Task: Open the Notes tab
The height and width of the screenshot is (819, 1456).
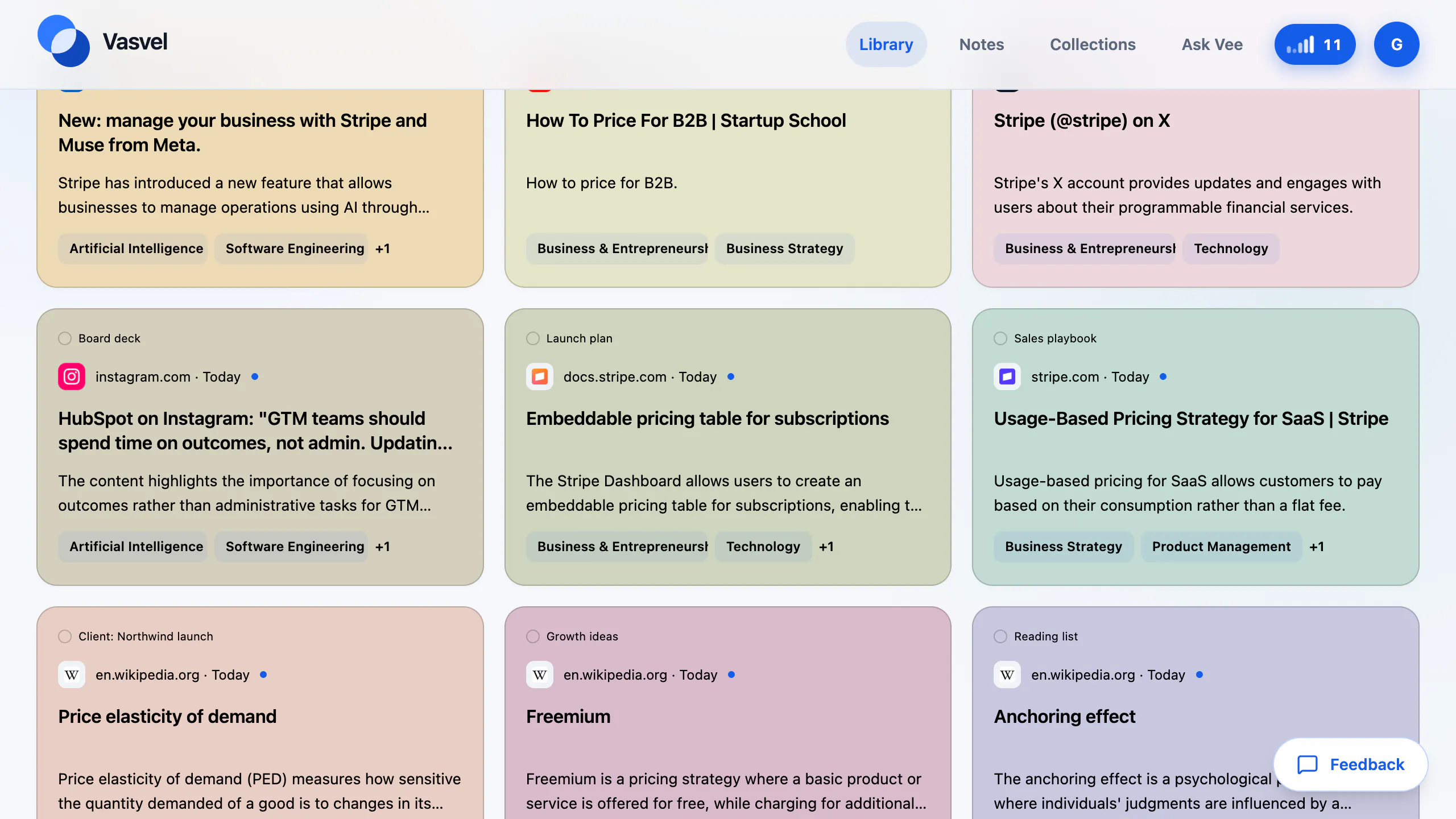Action: [x=982, y=44]
